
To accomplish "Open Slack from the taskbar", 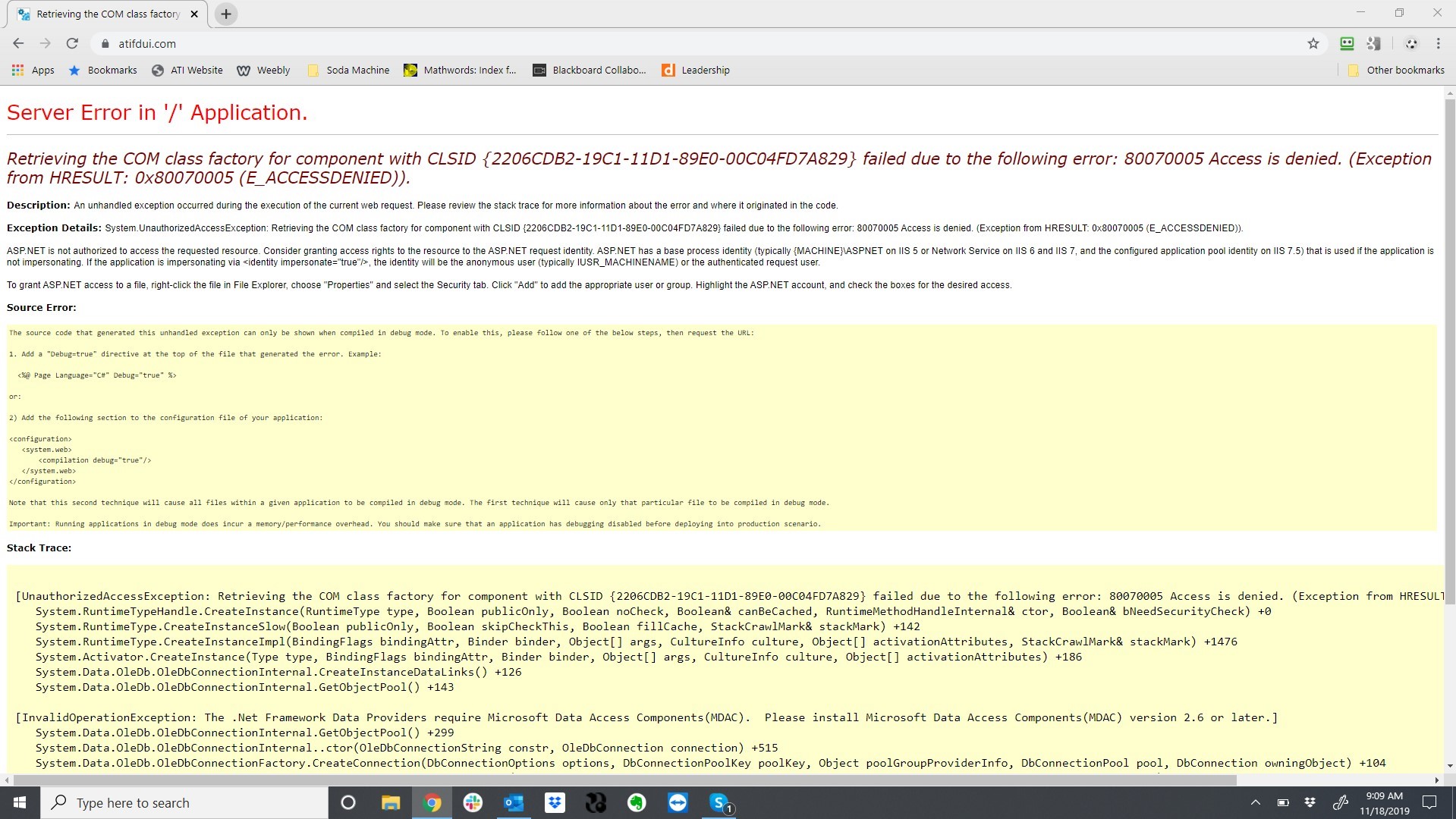I will (473, 802).
